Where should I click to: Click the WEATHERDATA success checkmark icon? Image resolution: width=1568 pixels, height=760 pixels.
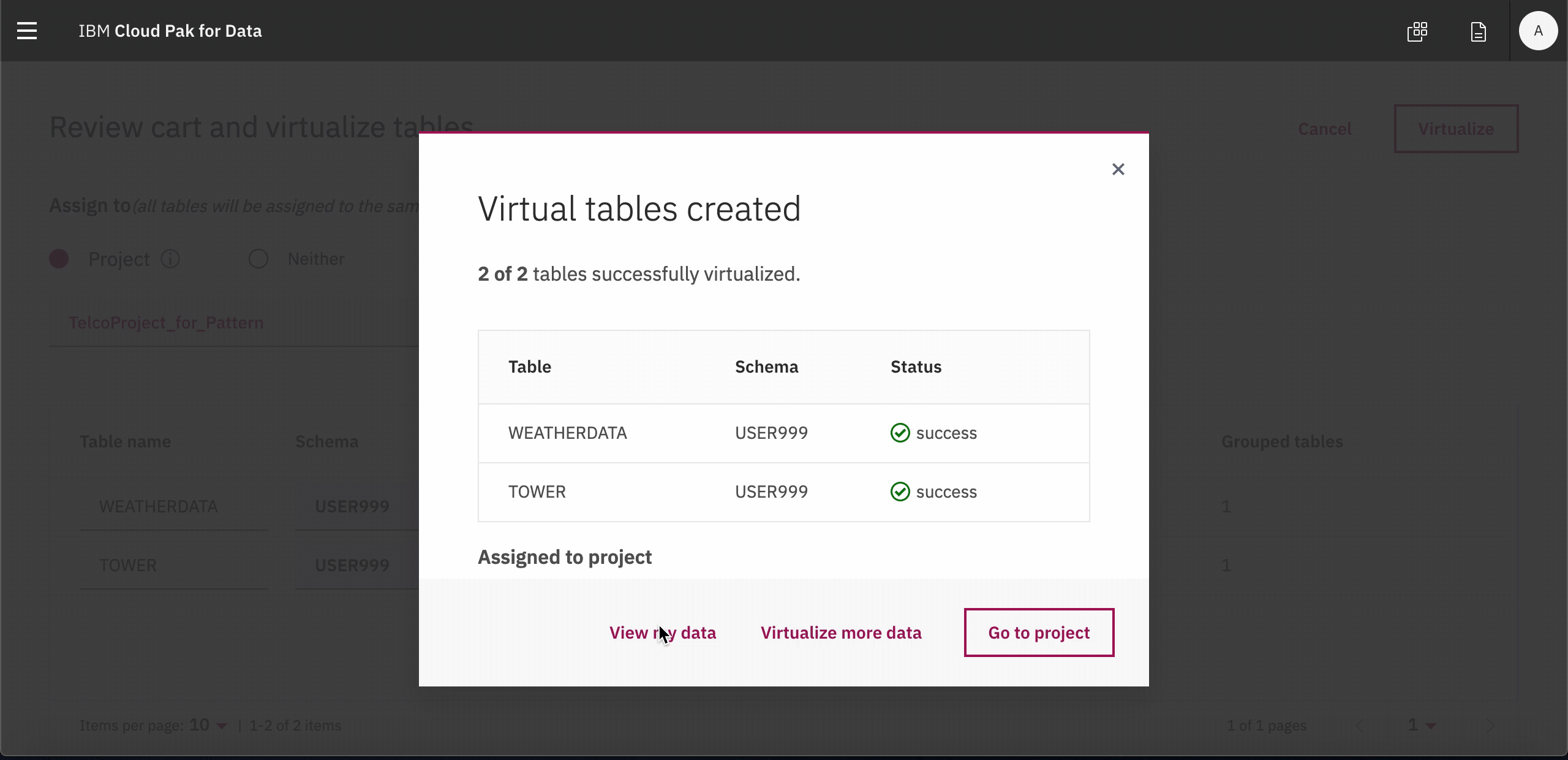900,433
